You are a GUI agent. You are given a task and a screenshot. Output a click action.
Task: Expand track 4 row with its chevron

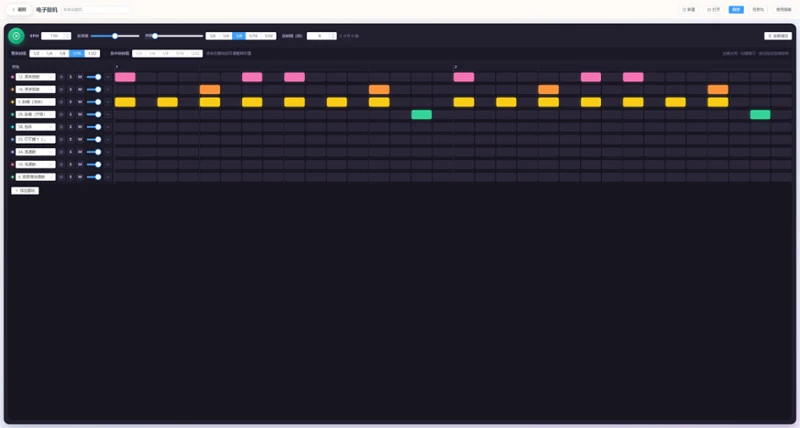[108, 177]
